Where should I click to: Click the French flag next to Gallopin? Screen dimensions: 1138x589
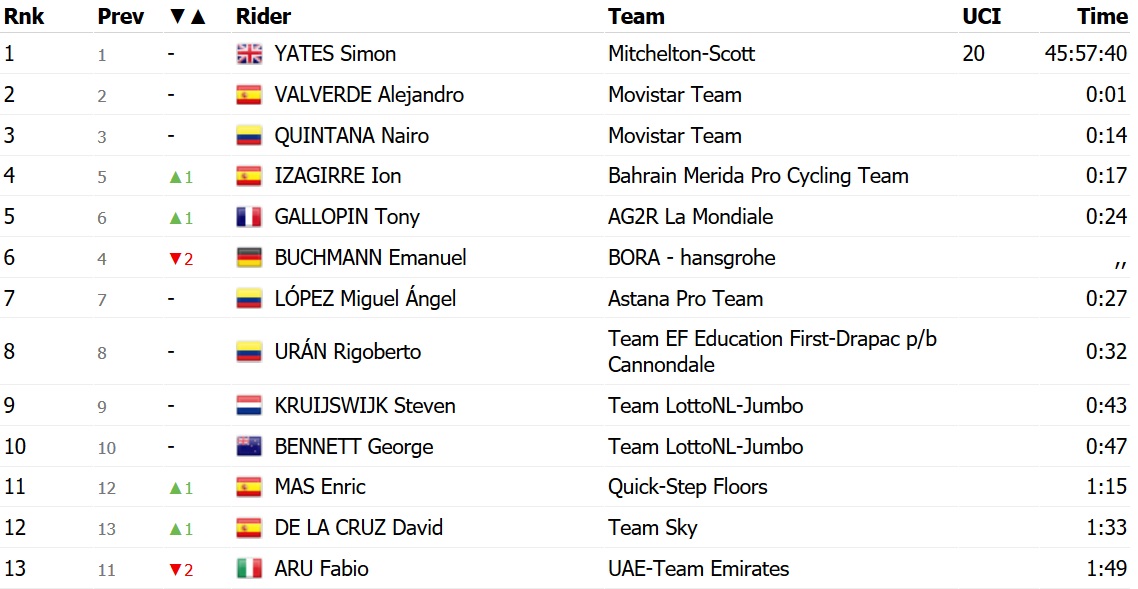(249, 217)
